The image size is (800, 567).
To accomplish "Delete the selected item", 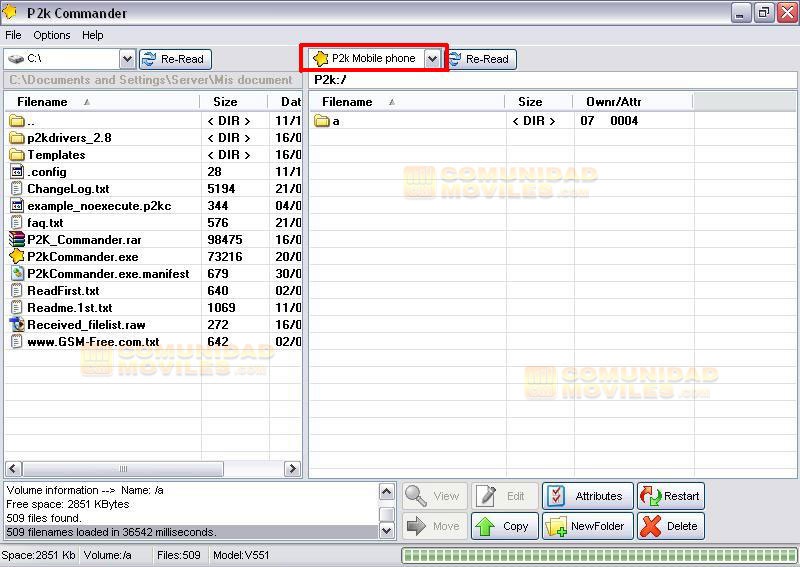I will [670, 526].
